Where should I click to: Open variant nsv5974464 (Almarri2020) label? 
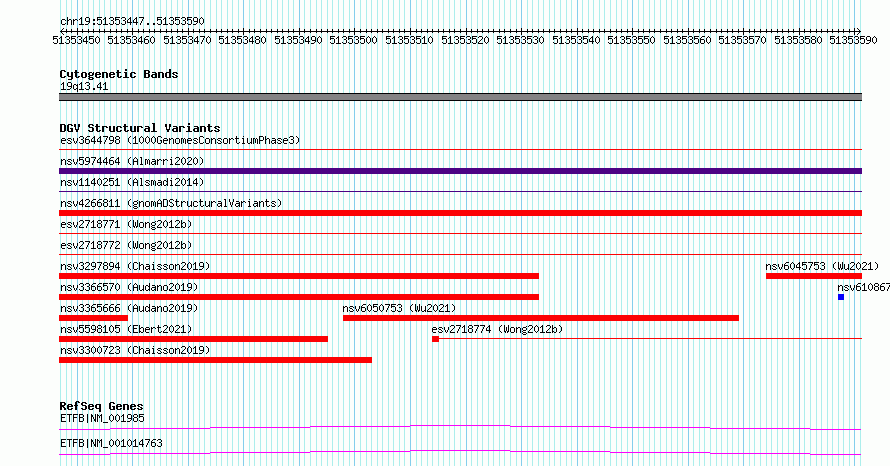point(132,161)
